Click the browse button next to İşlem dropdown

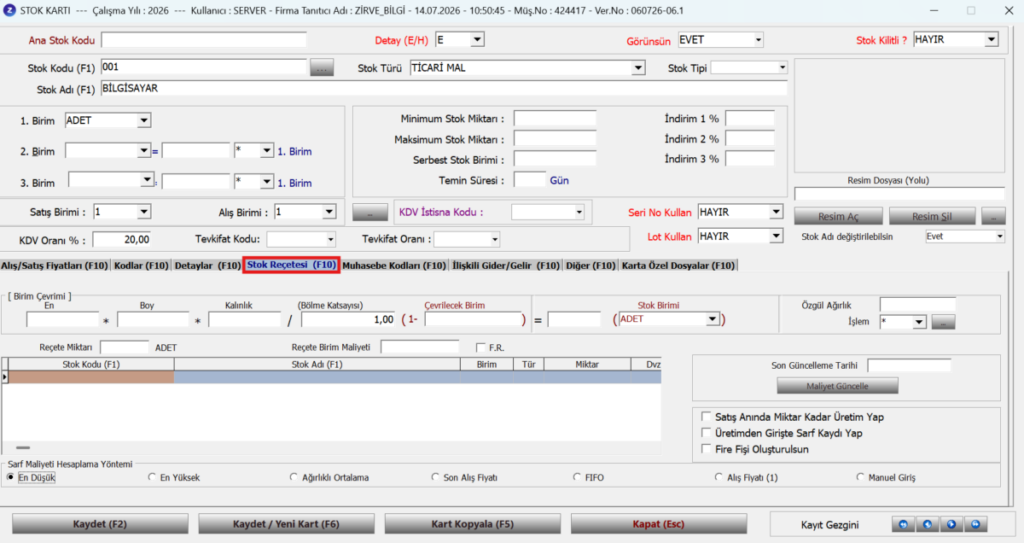coord(943,321)
